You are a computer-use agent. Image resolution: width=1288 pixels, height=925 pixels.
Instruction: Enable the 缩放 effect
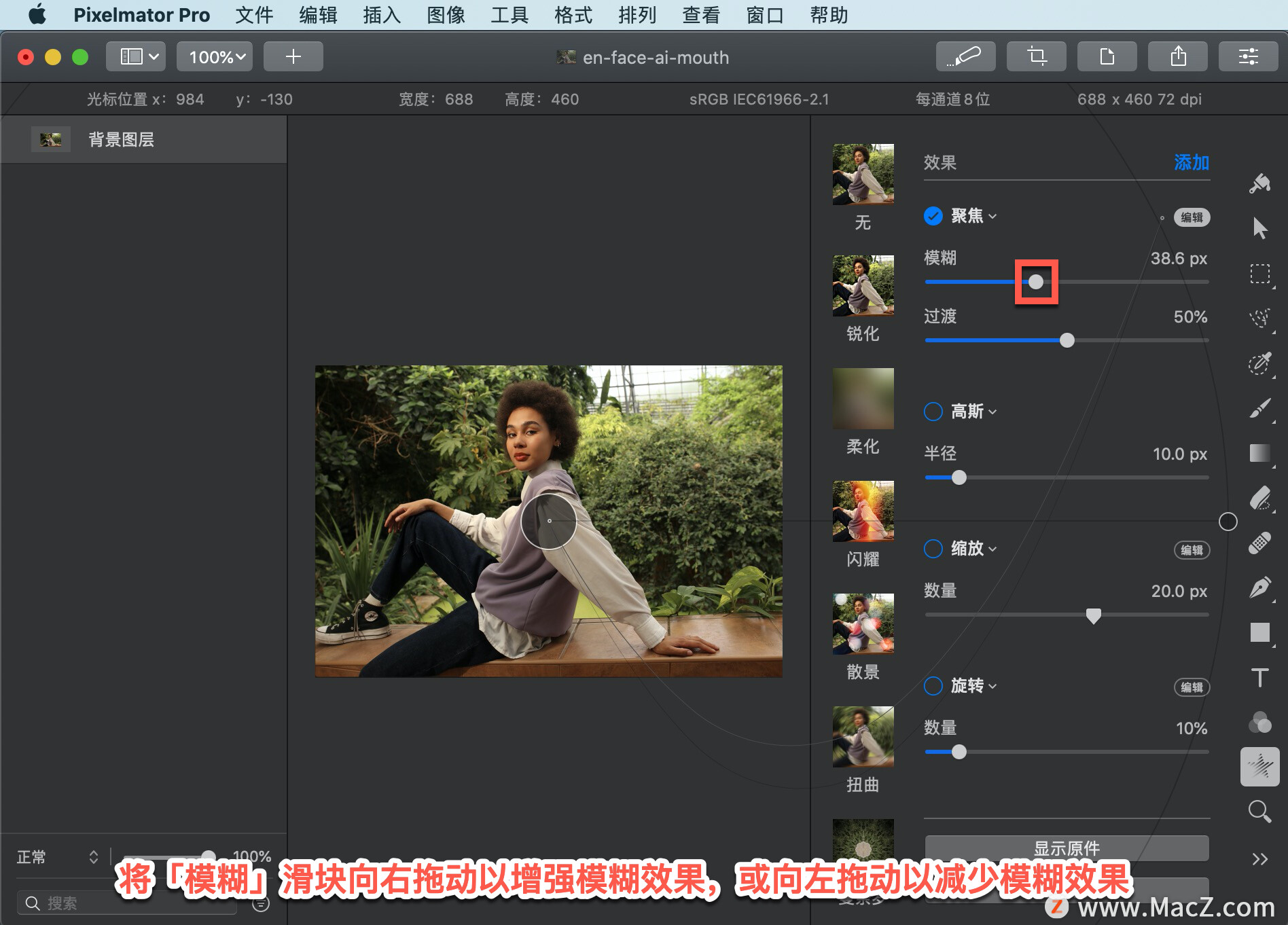tap(933, 549)
